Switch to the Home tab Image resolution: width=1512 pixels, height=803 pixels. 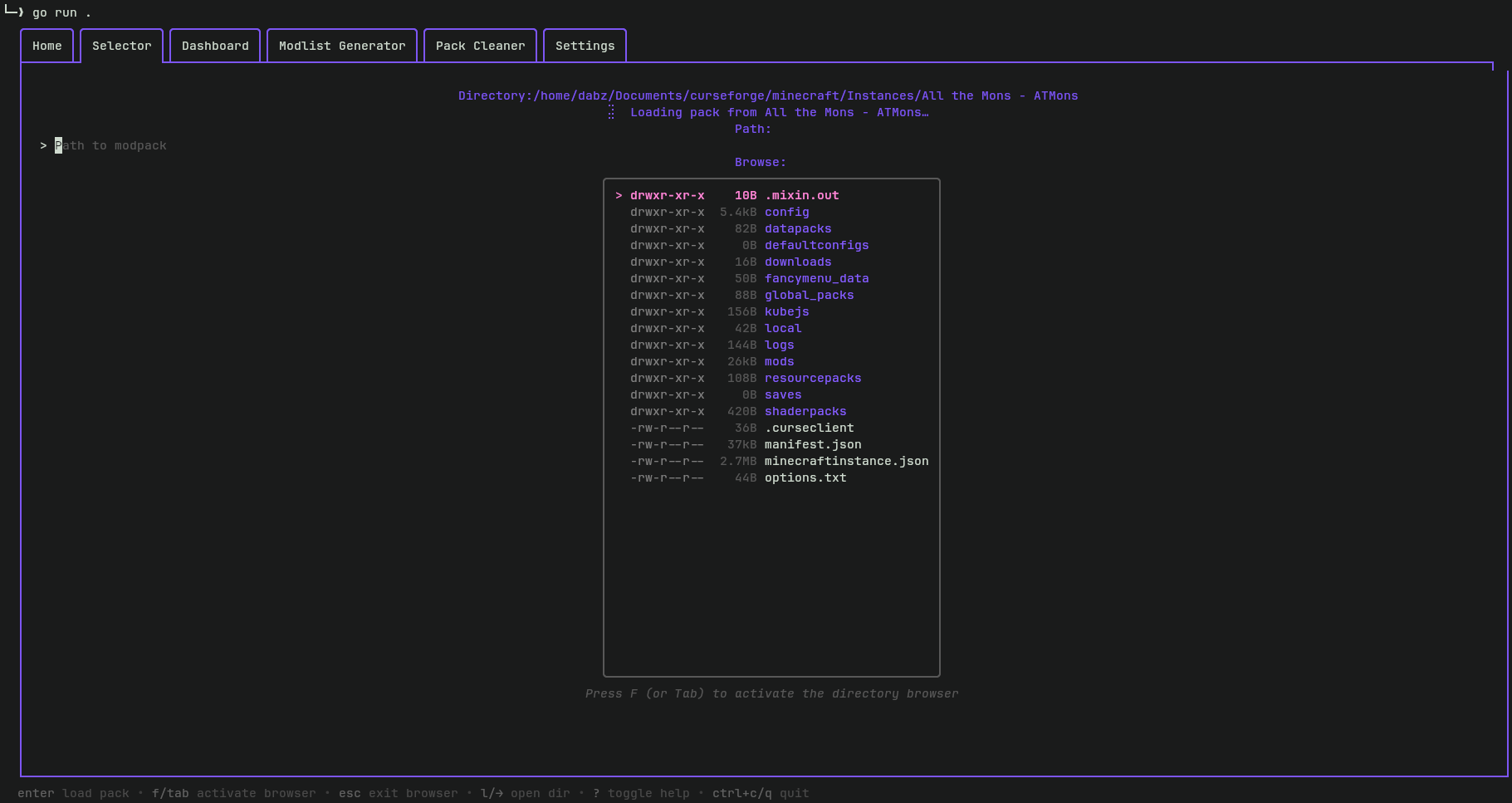point(47,46)
